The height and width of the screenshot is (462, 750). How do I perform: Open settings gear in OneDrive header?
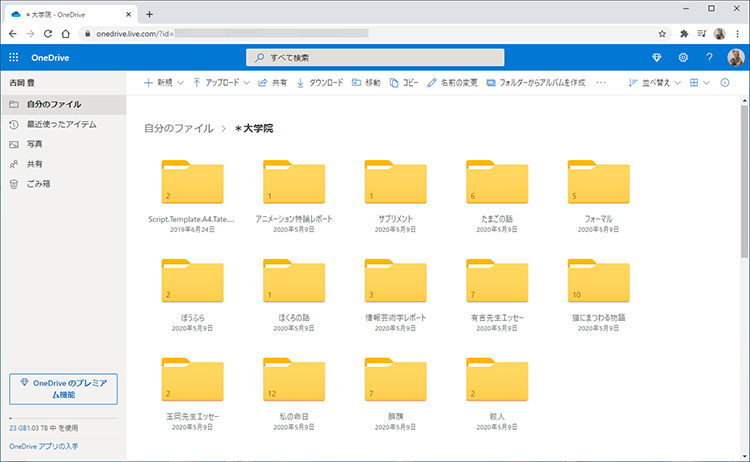click(683, 57)
